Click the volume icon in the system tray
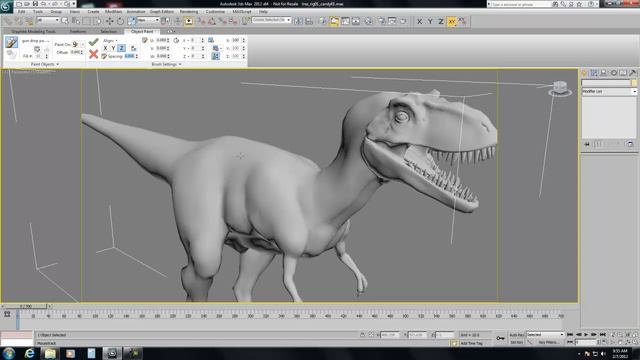The height and width of the screenshot is (360, 640). pos(603,353)
